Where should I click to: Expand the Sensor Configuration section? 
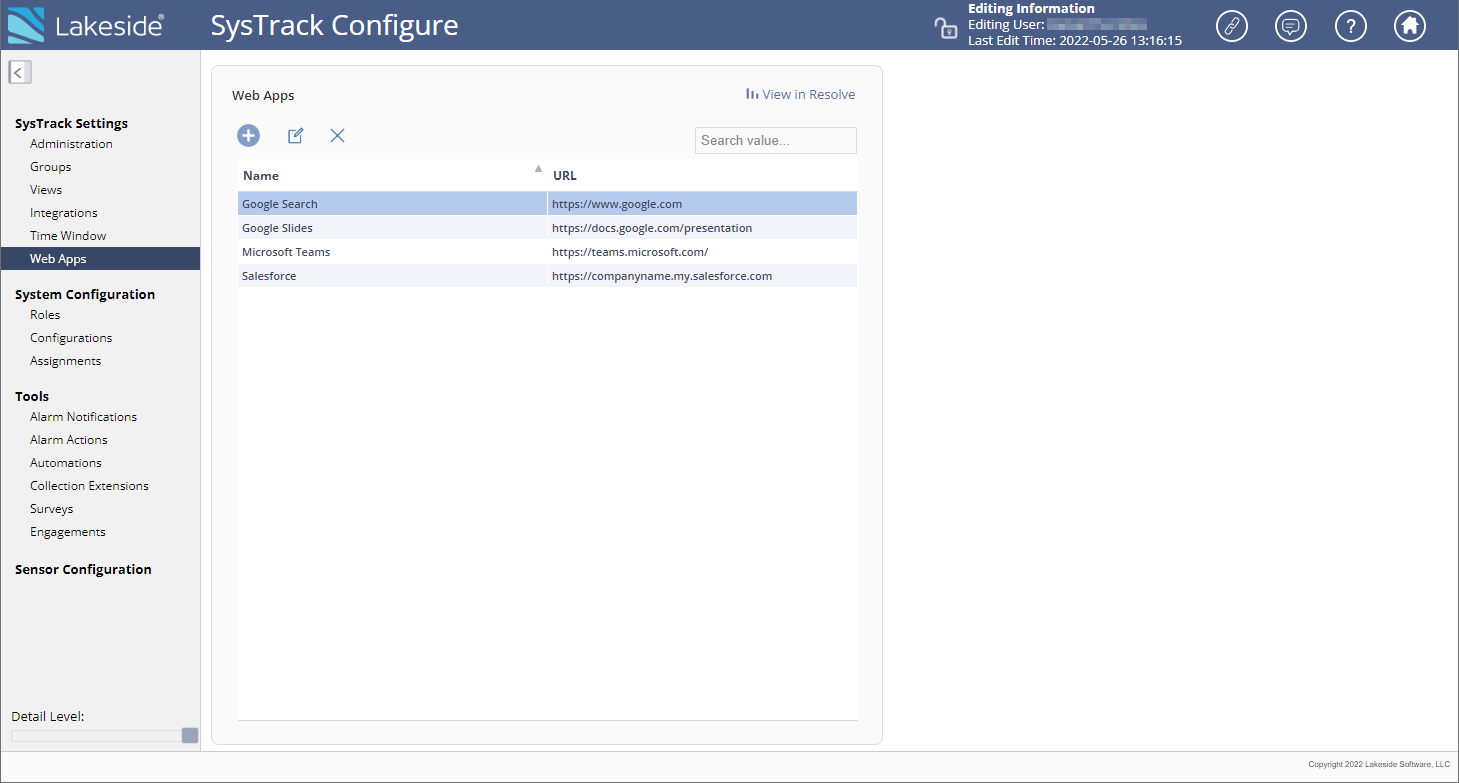(x=83, y=570)
